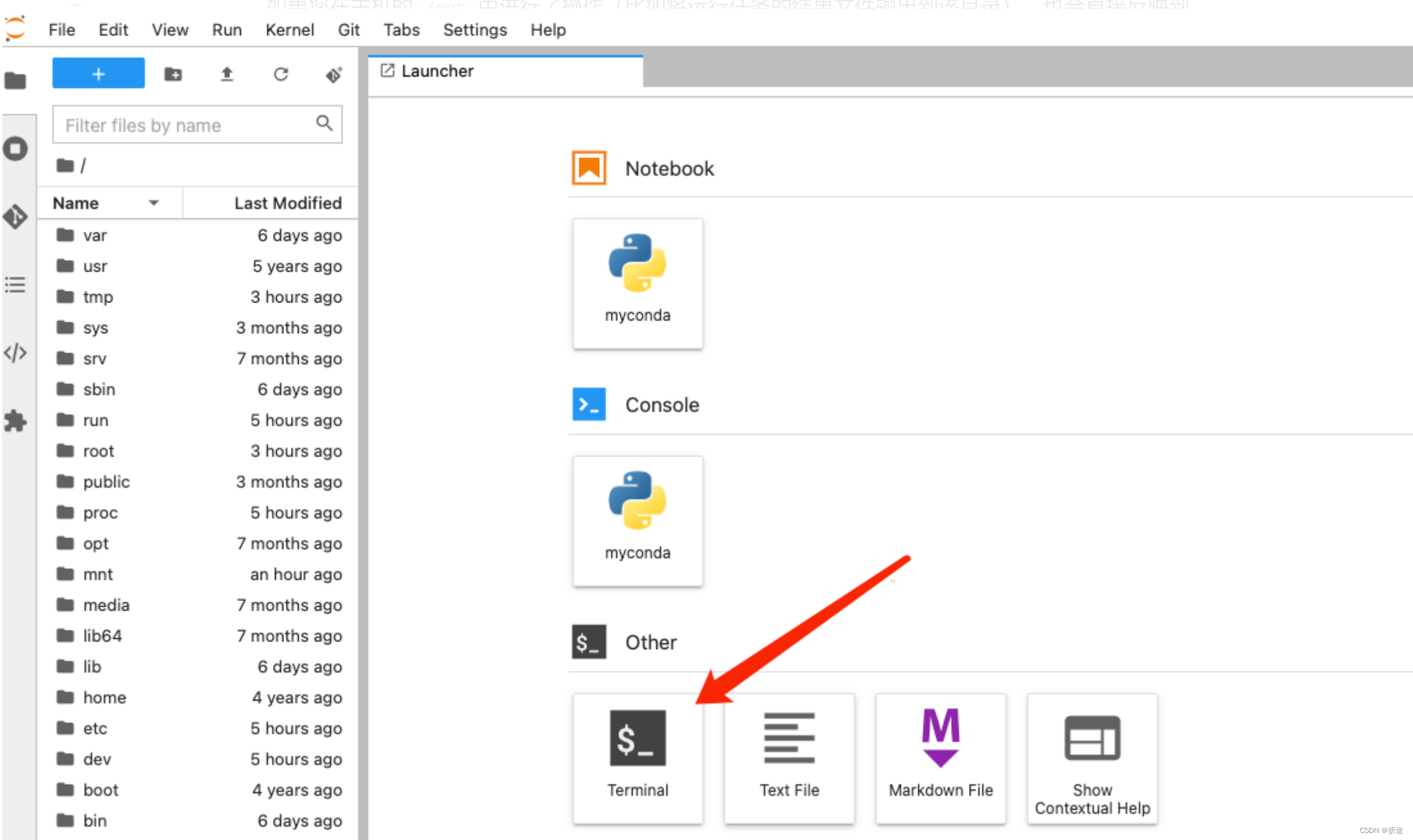This screenshot has height=840, width=1413.
Task: Launch myconda Notebook kernel
Action: click(637, 283)
